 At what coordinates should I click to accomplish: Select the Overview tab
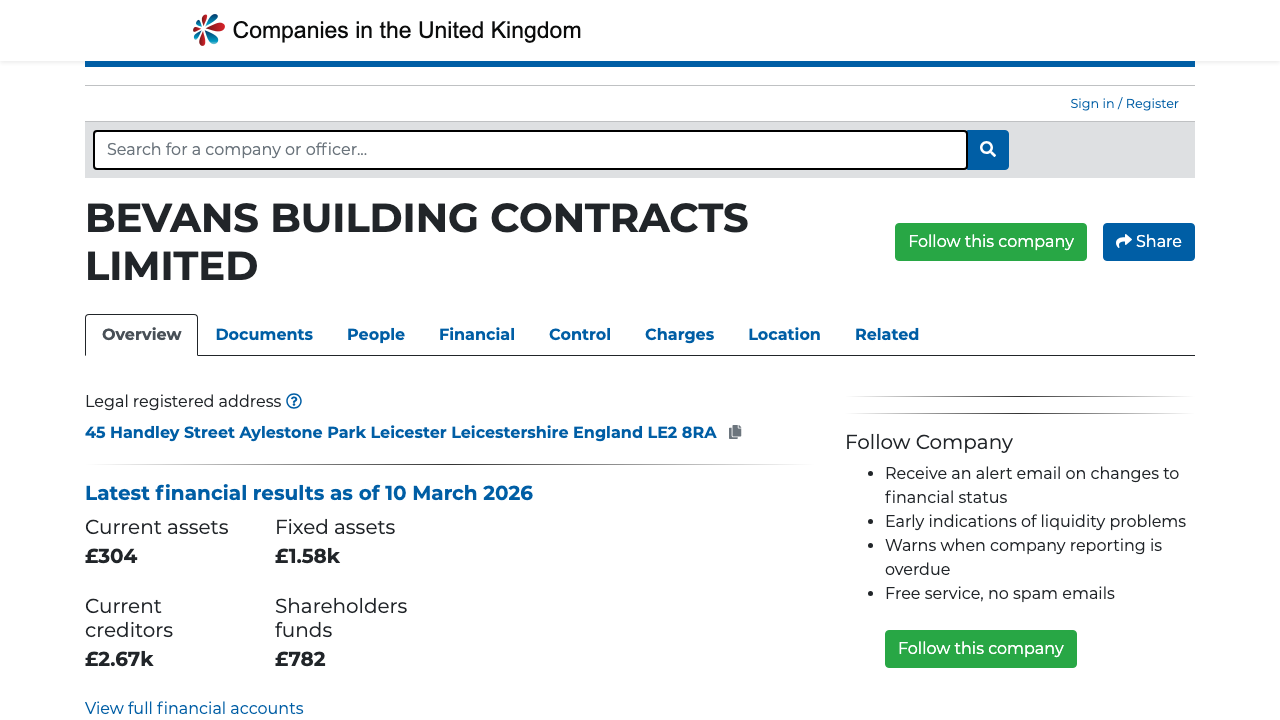pos(141,334)
